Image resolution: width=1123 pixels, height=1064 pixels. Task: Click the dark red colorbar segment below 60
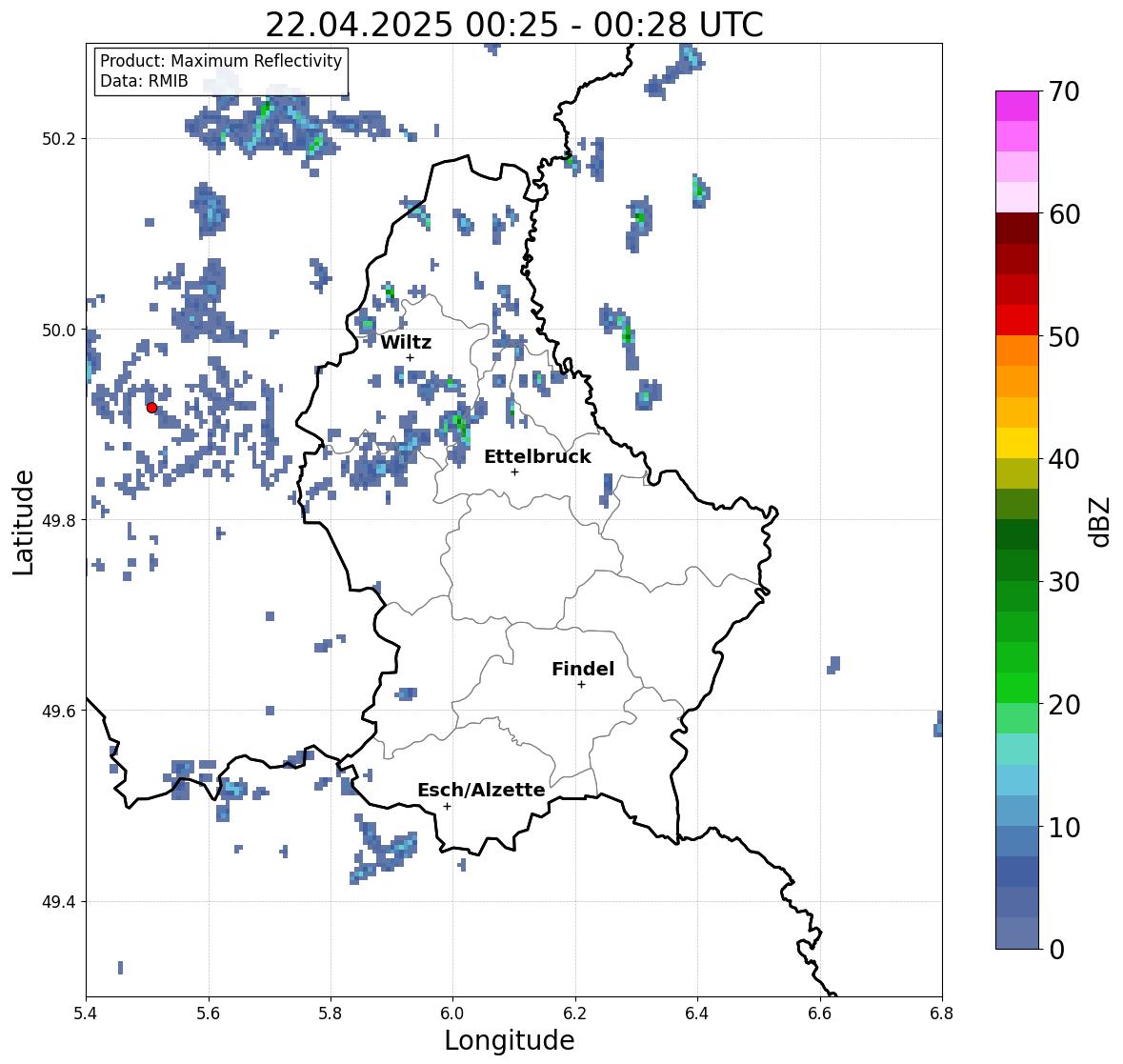tap(1017, 229)
